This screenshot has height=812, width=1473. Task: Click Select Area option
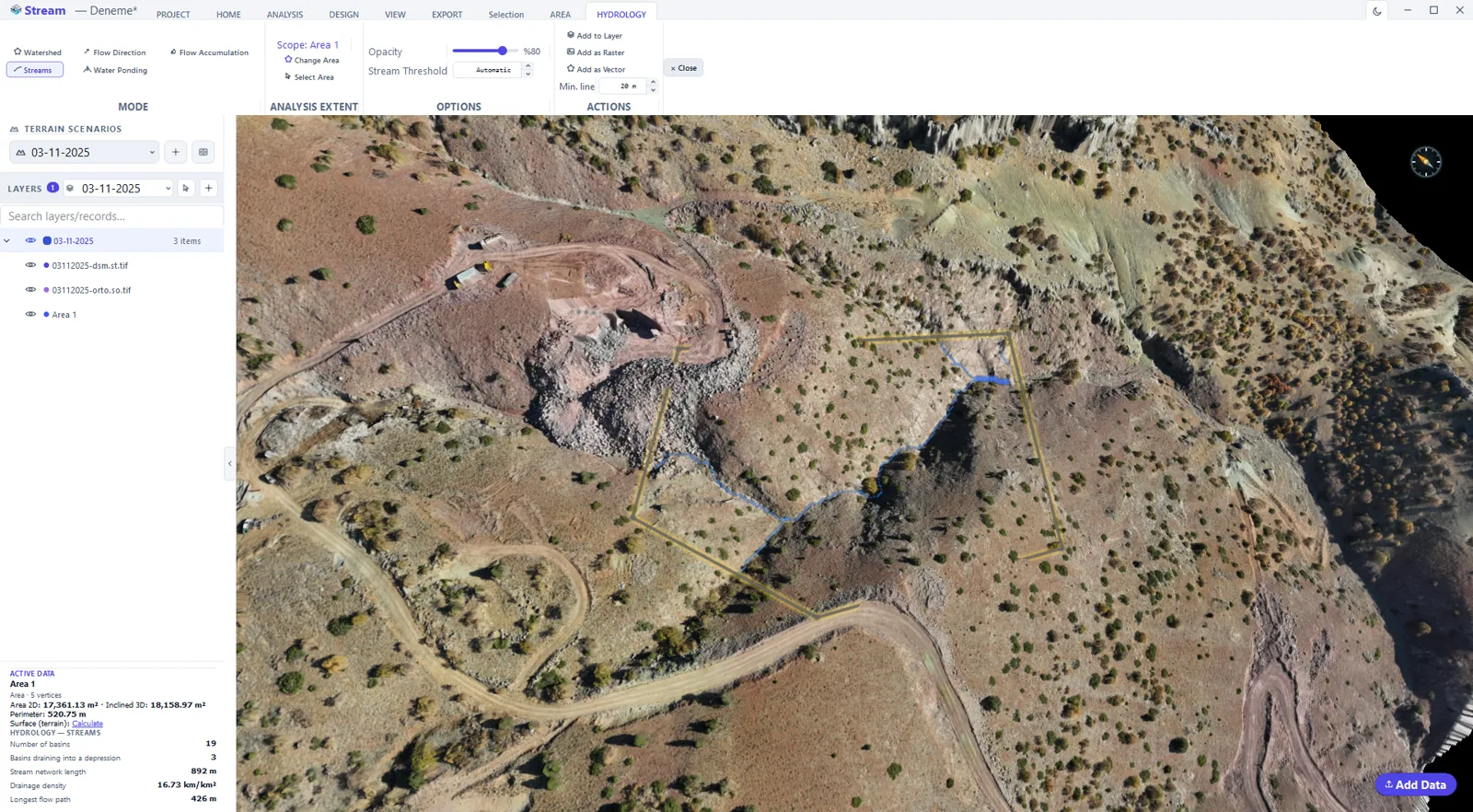[x=309, y=77]
